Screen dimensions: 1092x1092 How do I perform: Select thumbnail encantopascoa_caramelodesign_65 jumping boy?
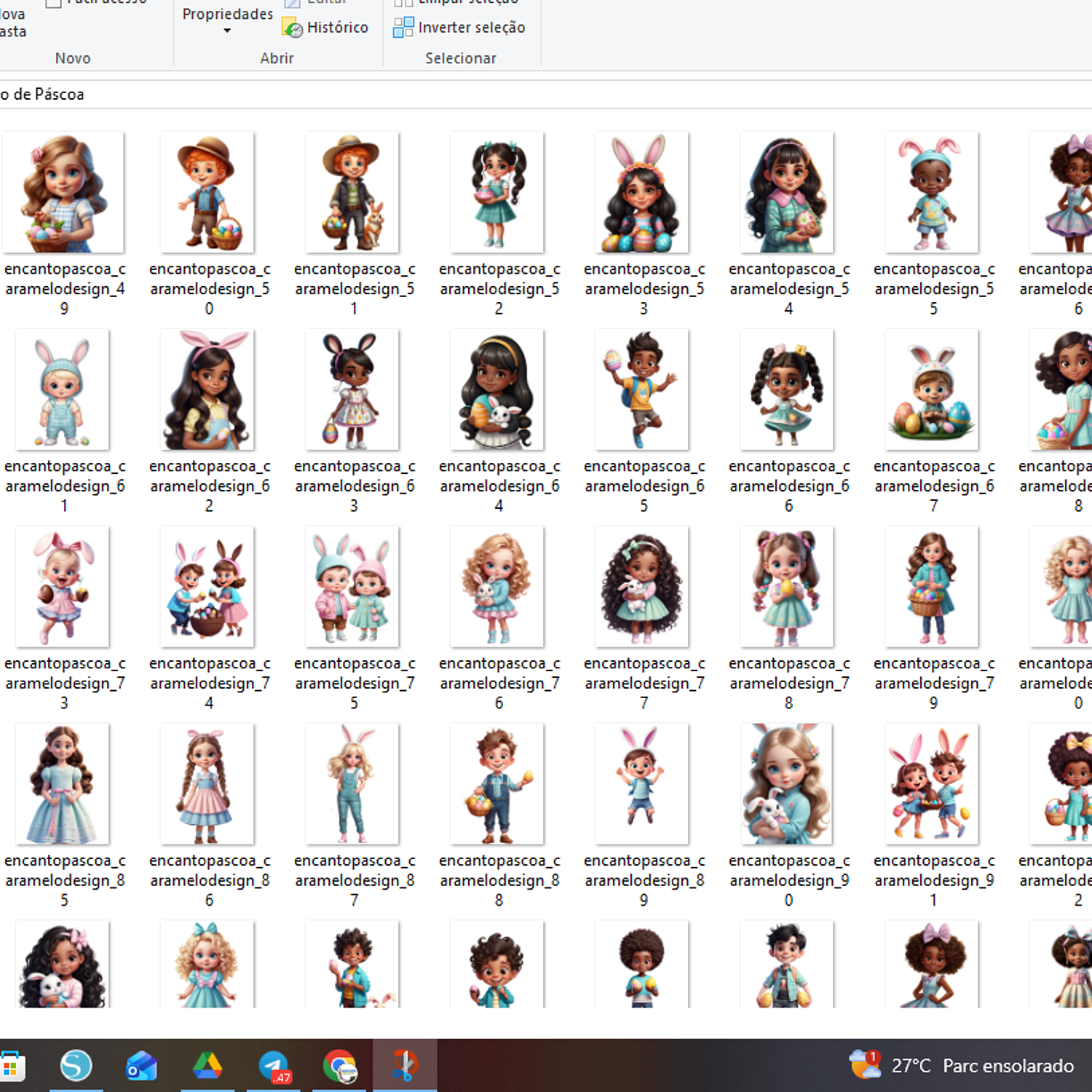[641, 390]
